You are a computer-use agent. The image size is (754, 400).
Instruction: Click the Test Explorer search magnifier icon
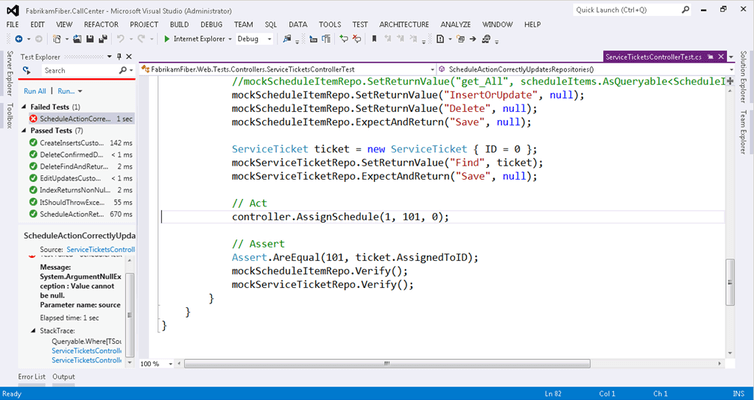[123, 71]
